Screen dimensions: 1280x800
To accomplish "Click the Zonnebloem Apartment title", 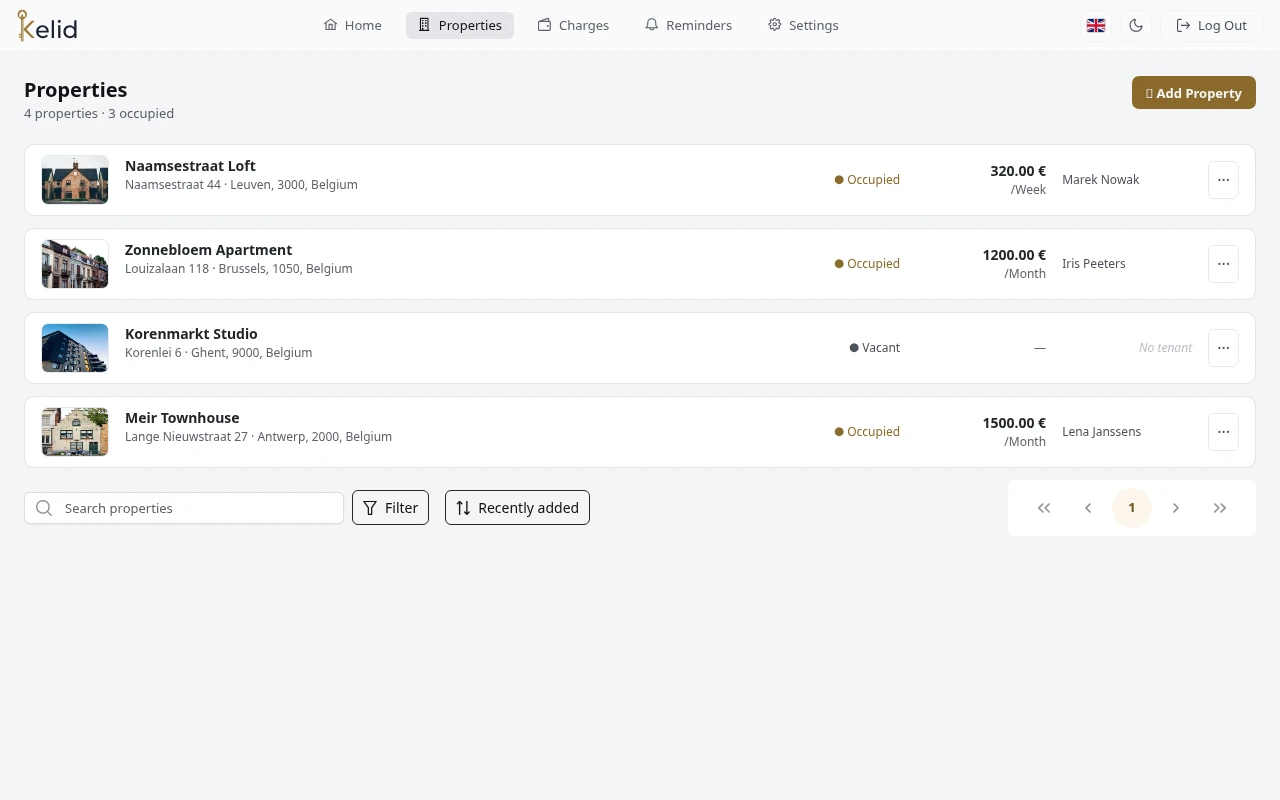I will coord(208,250).
